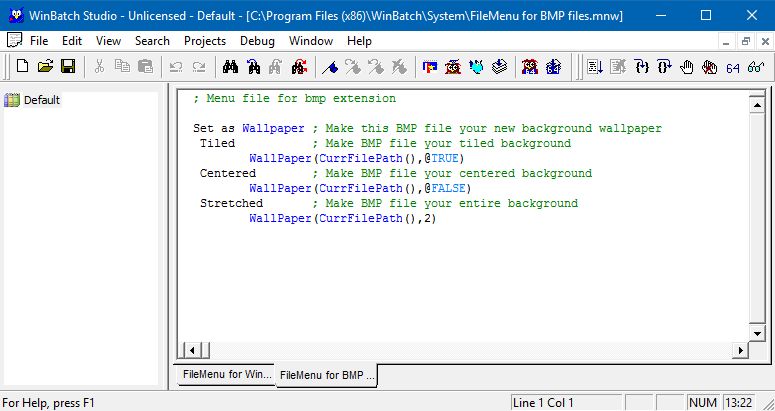Click '; Menu file for bmp extension' comment

pos(294,98)
